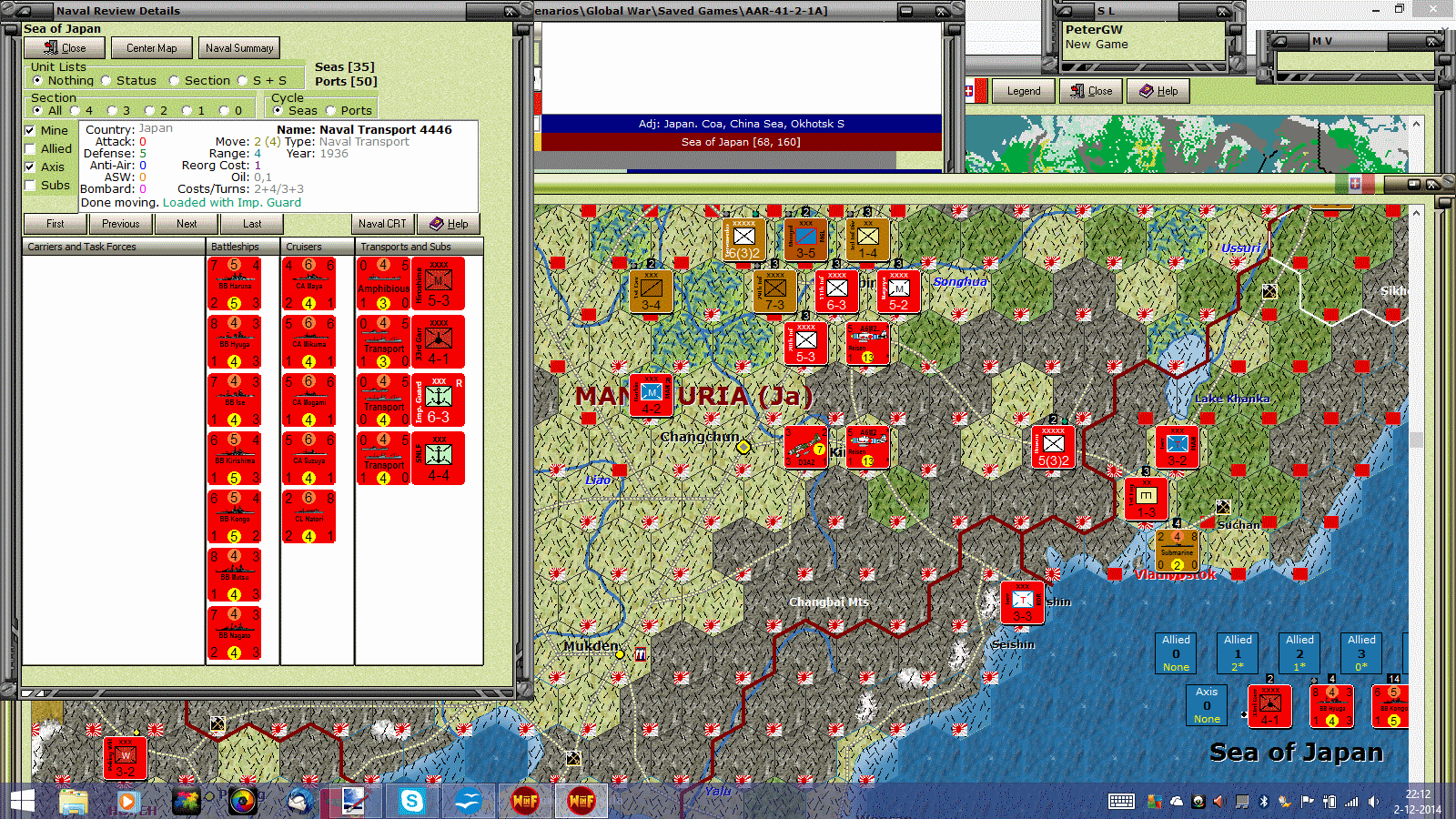Select the BB Haruna battleship counter
Viewport: 1456px width, 819px height.
click(x=235, y=284)
